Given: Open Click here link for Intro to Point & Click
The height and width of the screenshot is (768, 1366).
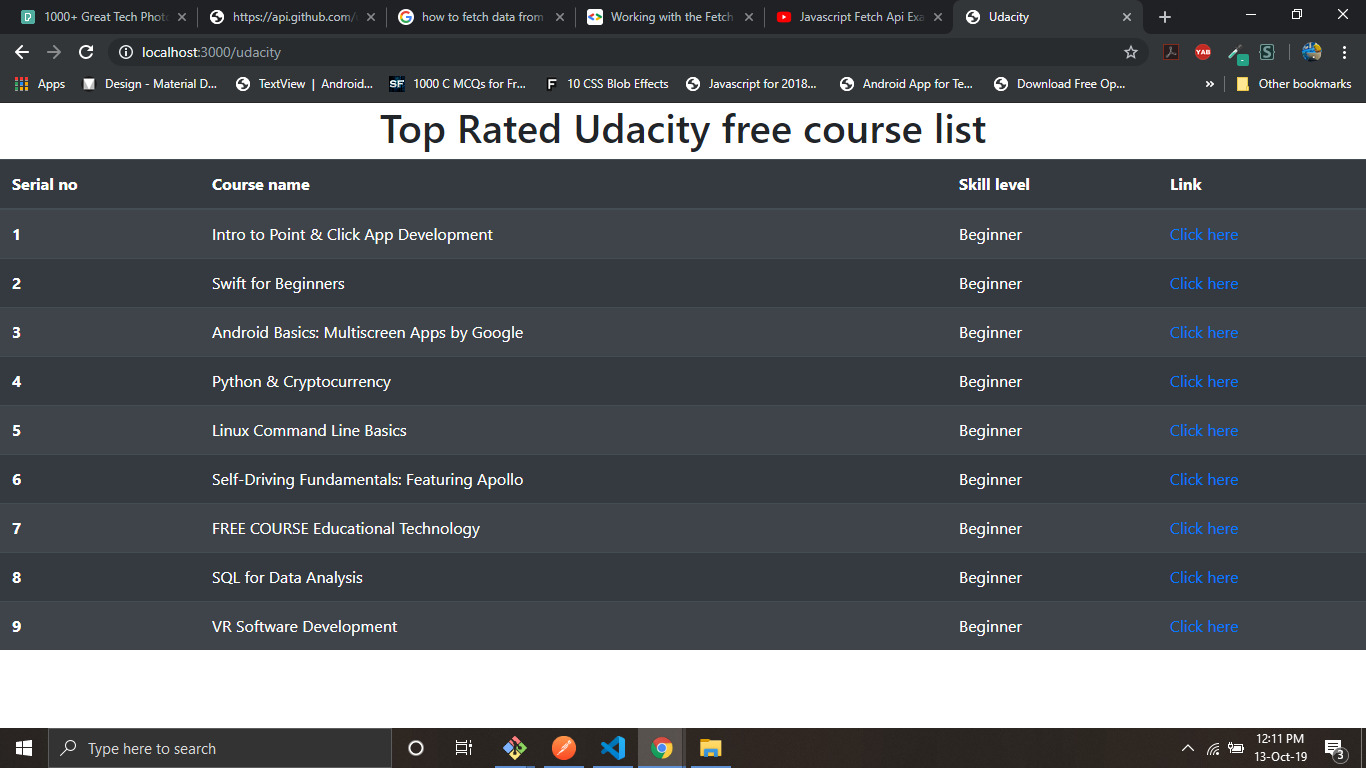Looking at the screenshot, I should point(1203,235).
